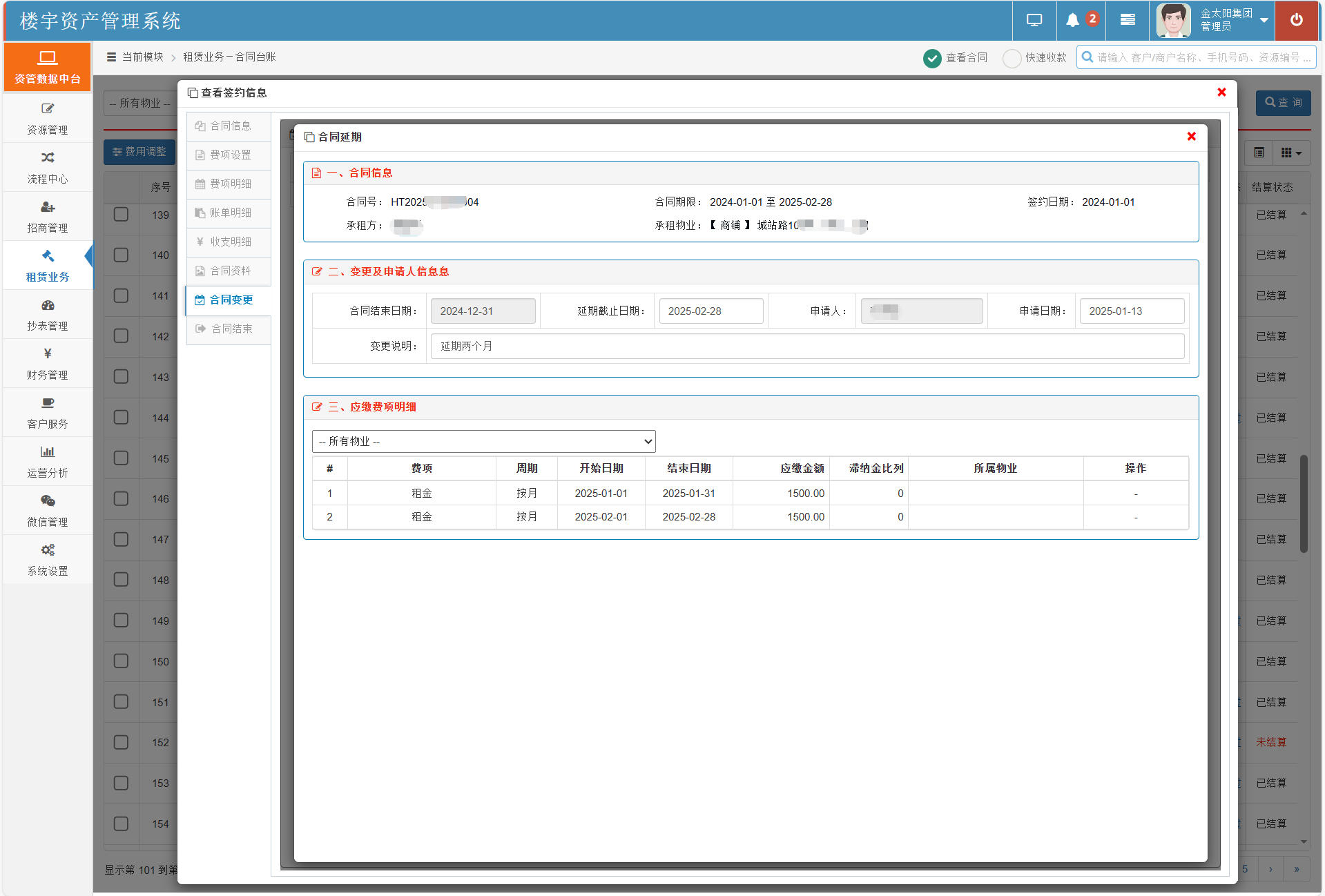Open the column grid dropdown button

click(1290, 153)
